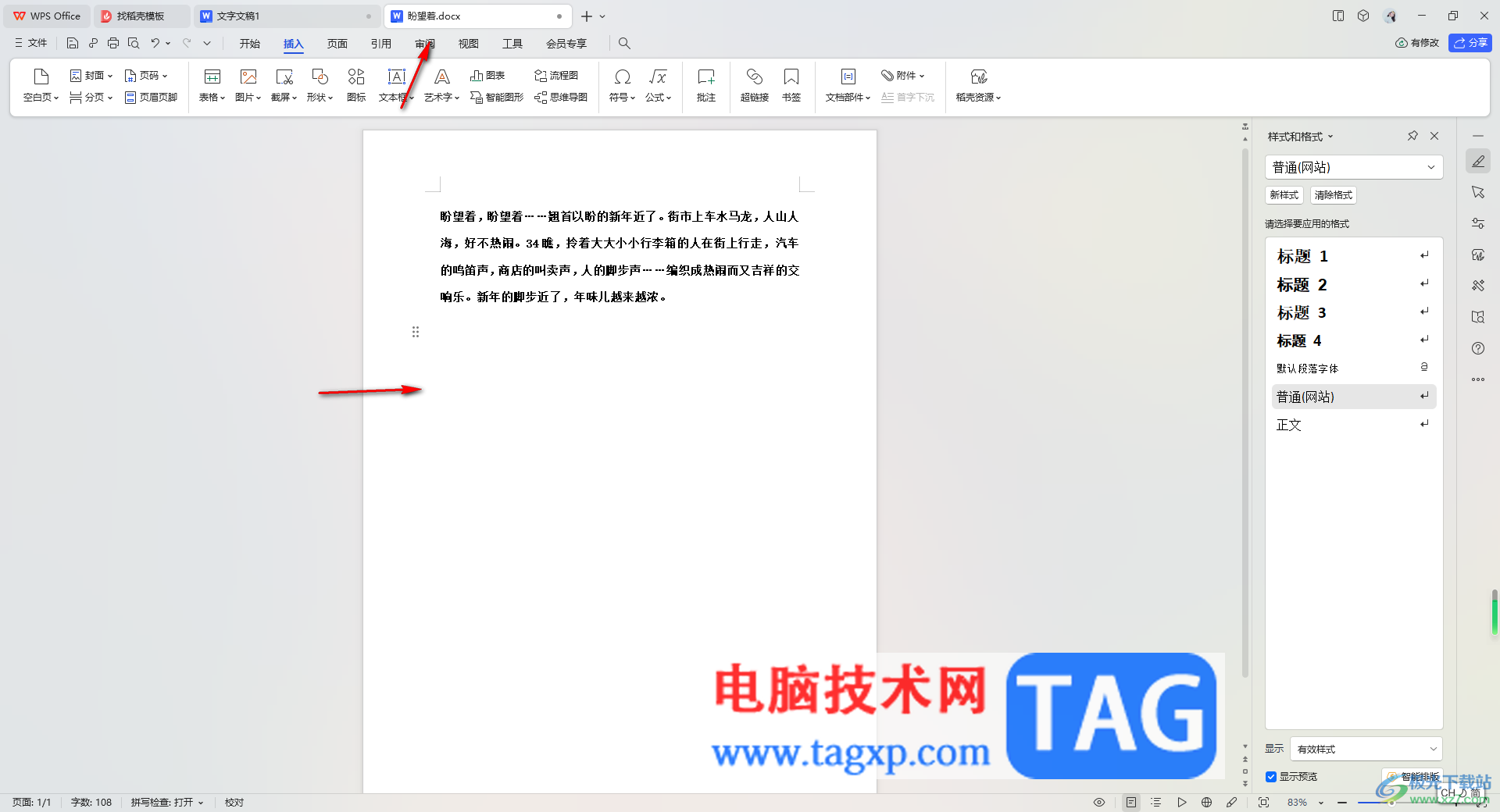Click the 新样式 button
Screen dimensions: 1500x812
(x=1284, y=195)
